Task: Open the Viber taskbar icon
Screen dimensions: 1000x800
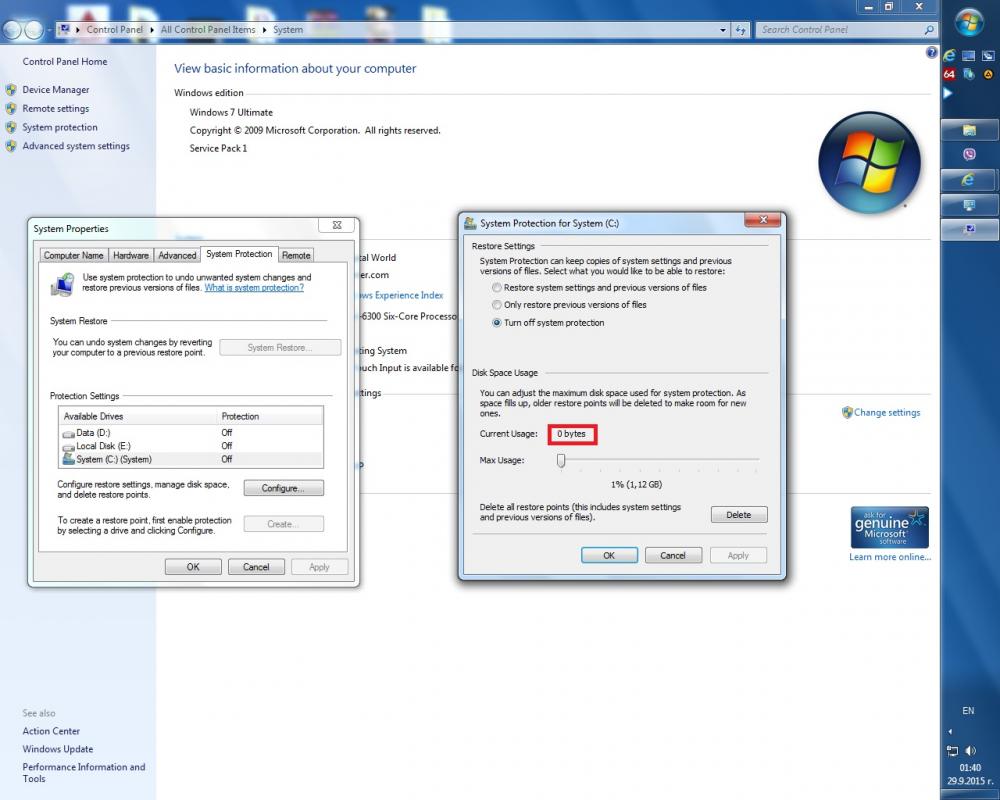Action: pos(969,154)
